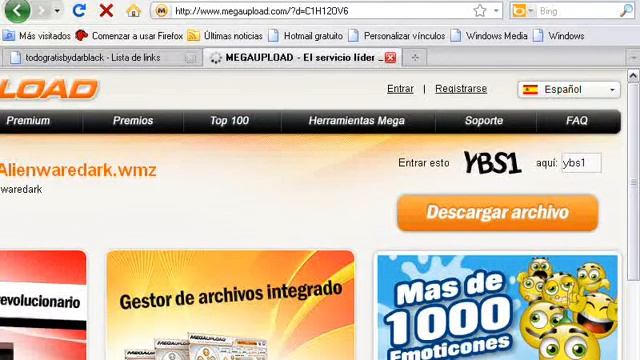
Task: Open the Últimas noticias feed bookmark
Action: click(225, 36)
